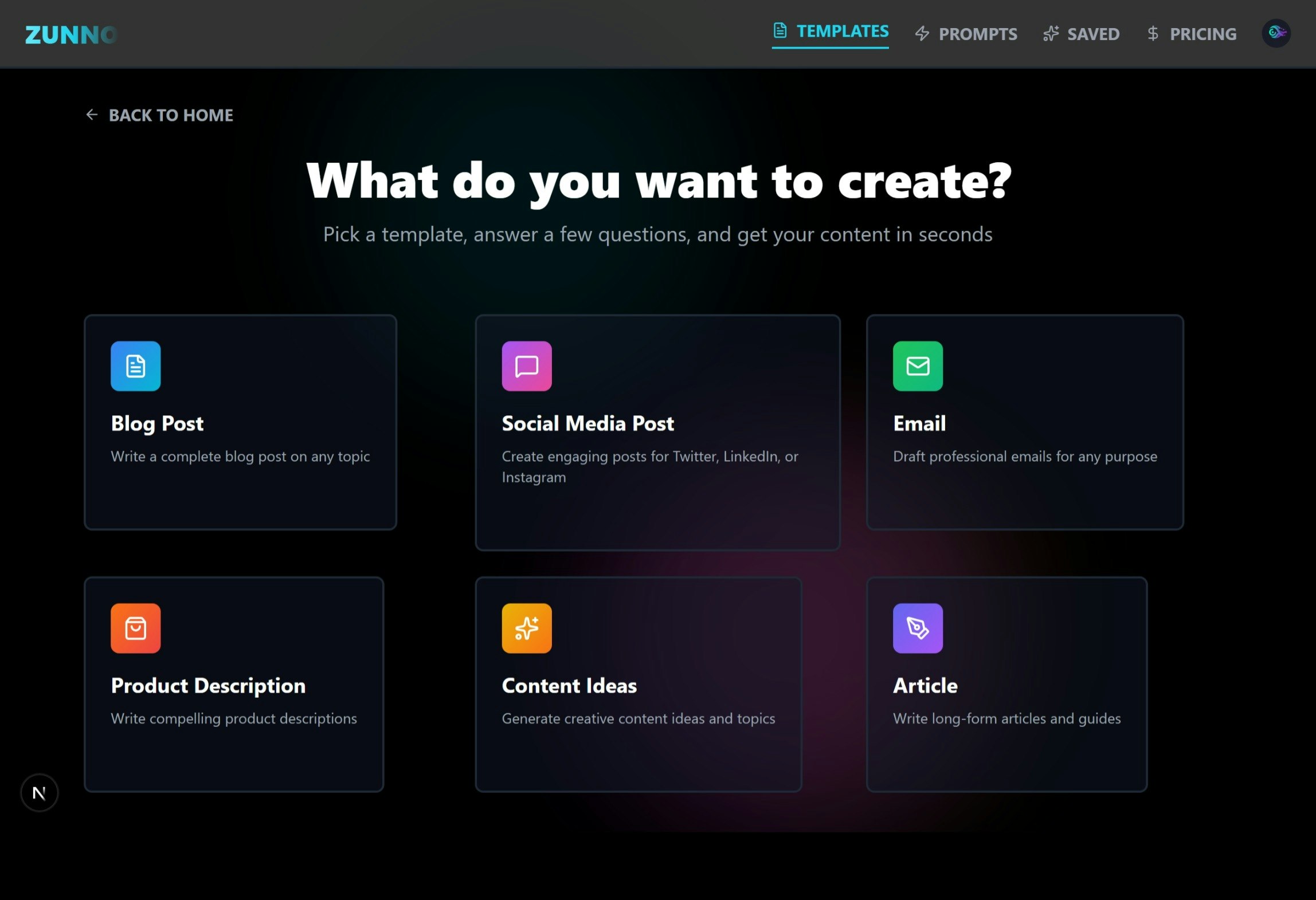Switch to the Saved tab
1316x900 pixels.
click(x=1081, y=34)
